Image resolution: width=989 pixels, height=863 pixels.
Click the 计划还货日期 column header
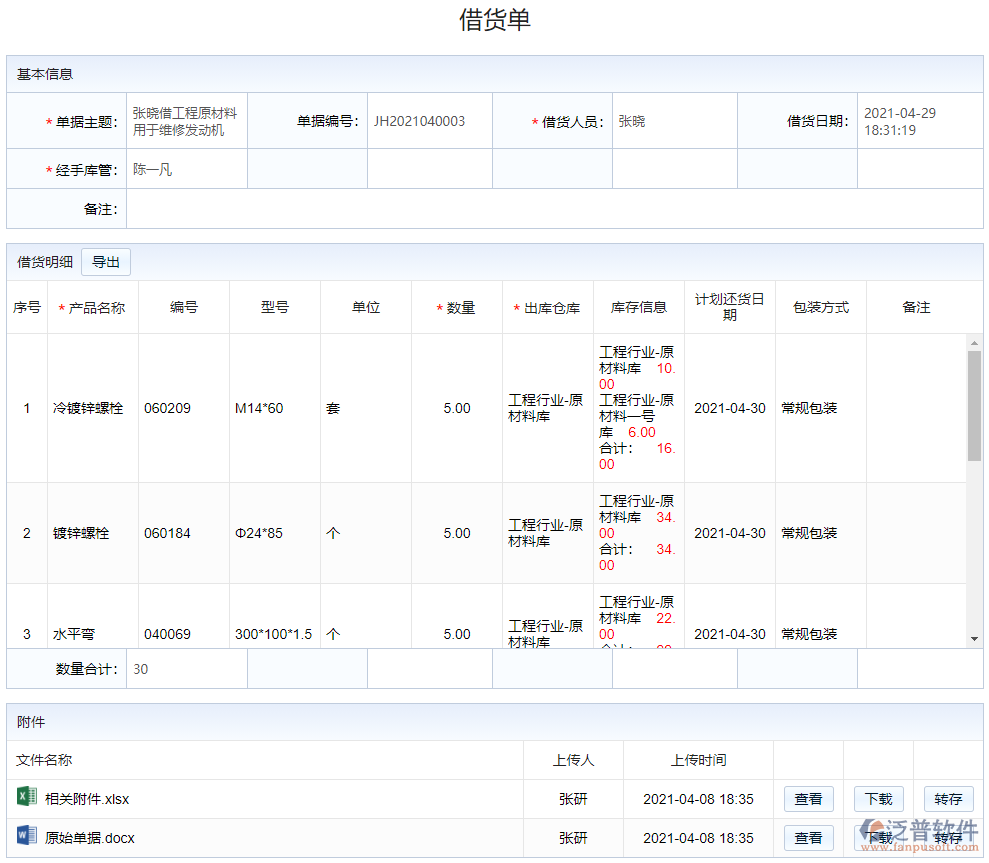(729, 307)
